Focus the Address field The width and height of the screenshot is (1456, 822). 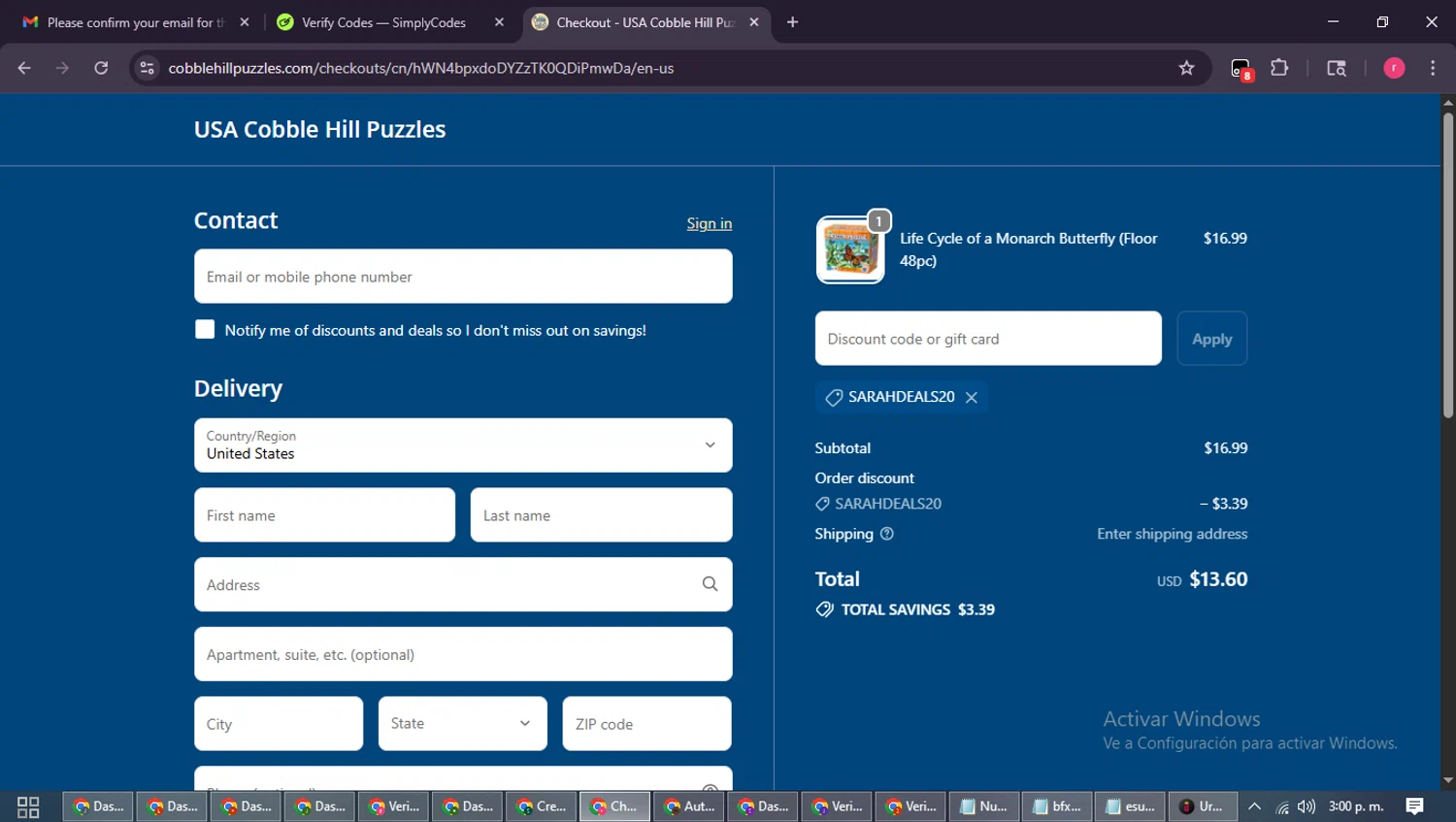pyautogui.click(x=463, y=584)
